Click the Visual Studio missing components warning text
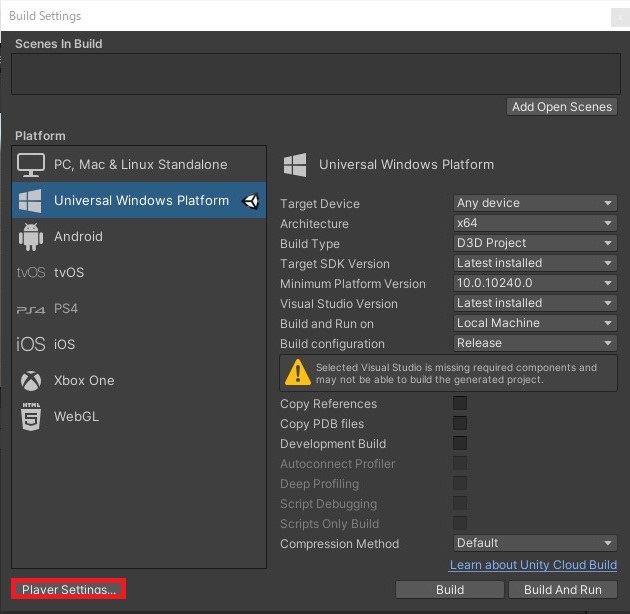This screenshot has width=630, height=614. (456, 373)
